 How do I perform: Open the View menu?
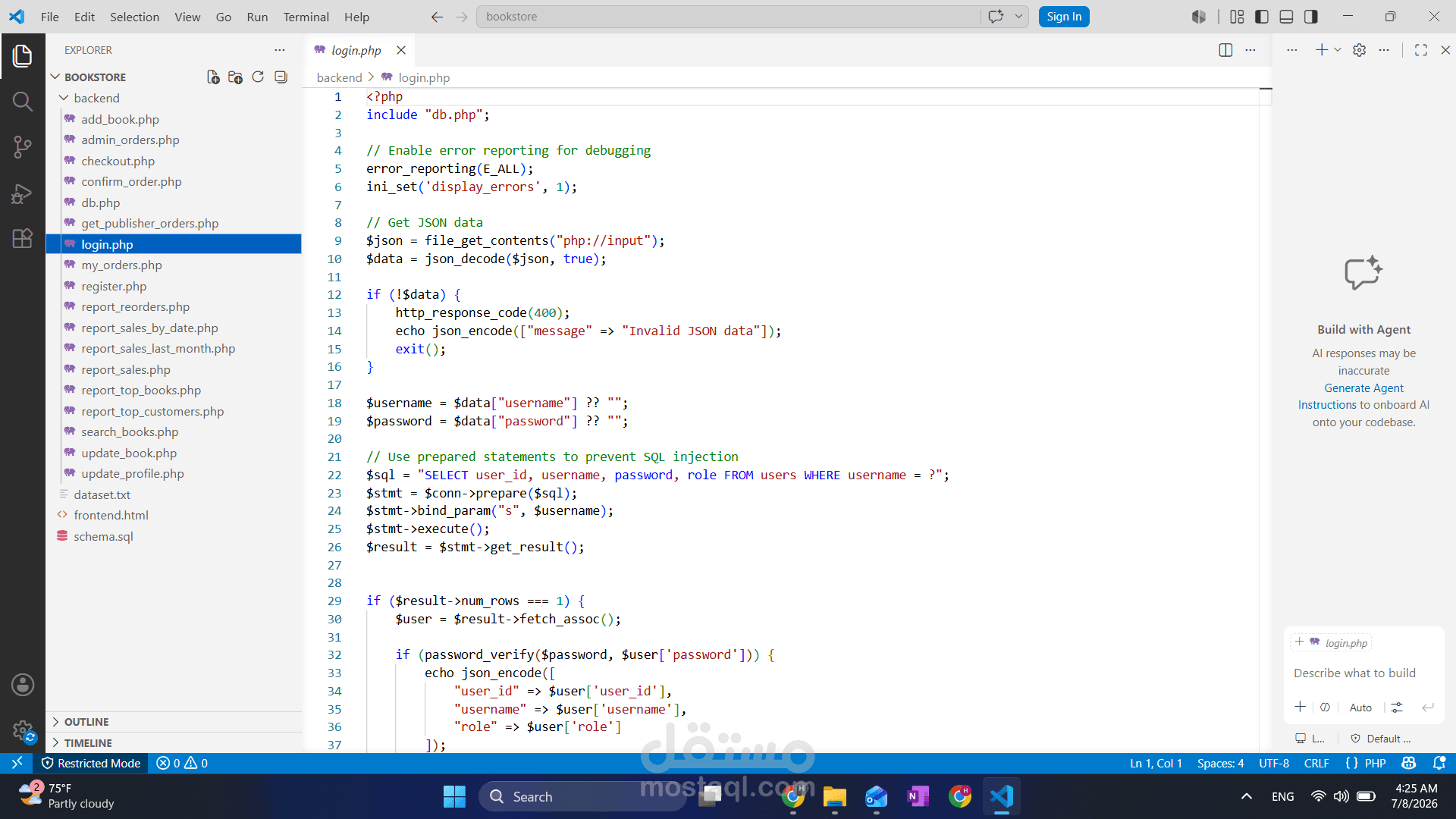tap(187, 17)
